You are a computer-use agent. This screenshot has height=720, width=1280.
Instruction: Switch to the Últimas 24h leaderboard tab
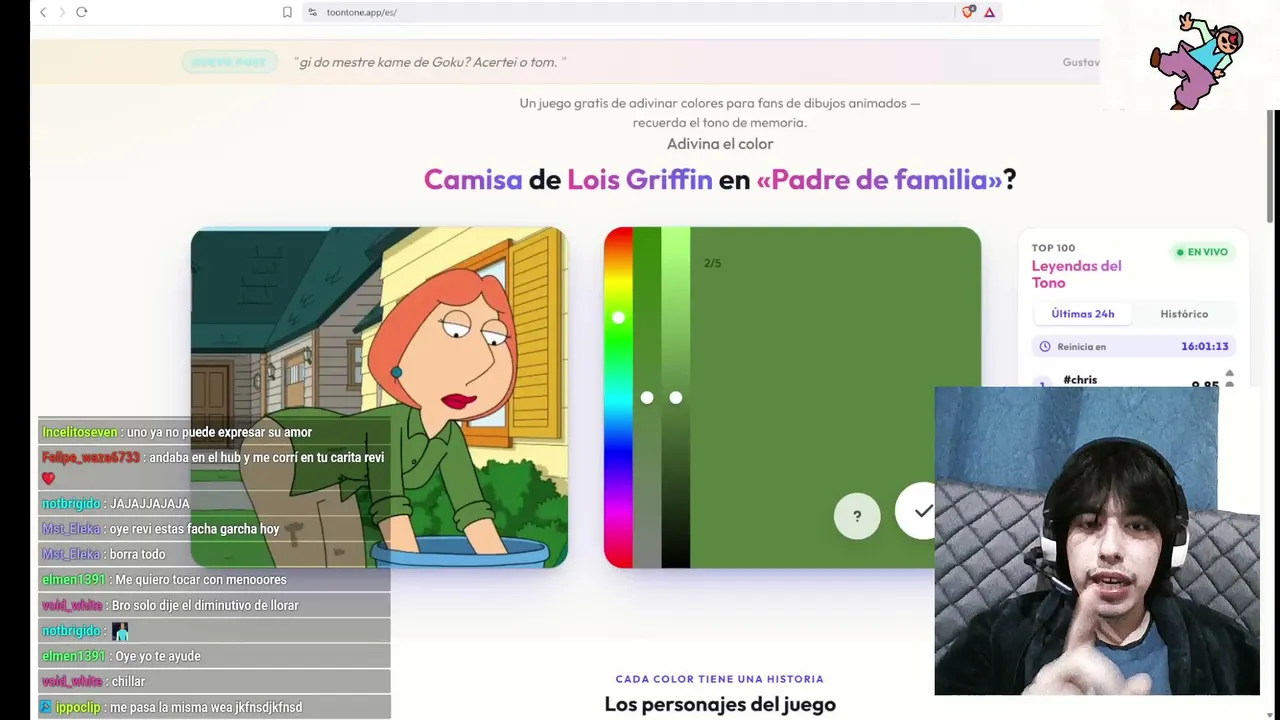(1083, 314)
